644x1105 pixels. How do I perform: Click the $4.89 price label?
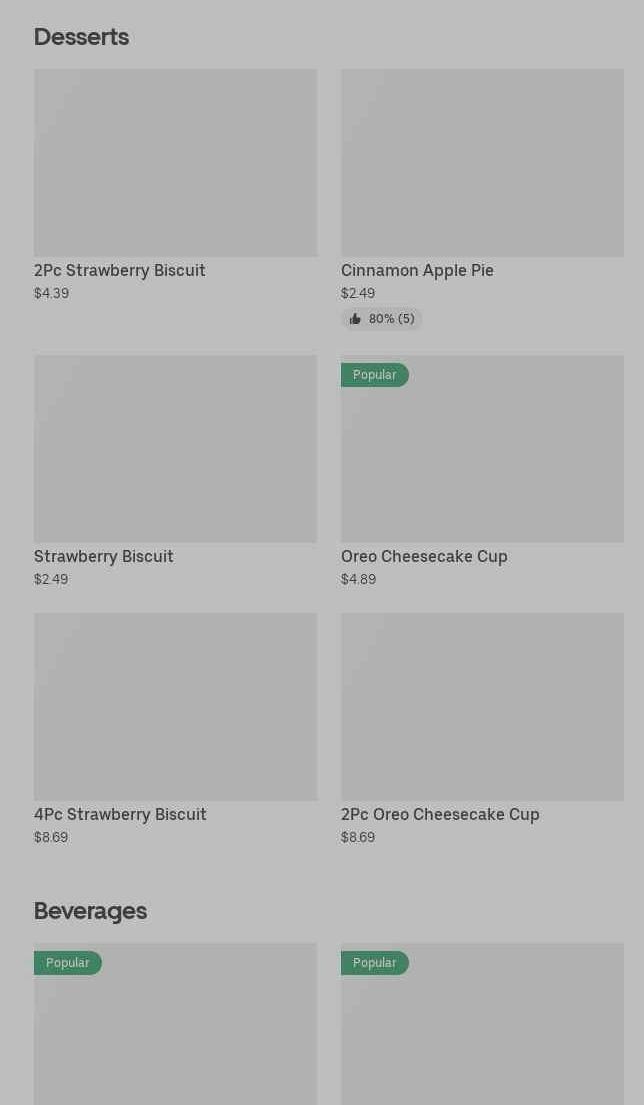(358, 579)
